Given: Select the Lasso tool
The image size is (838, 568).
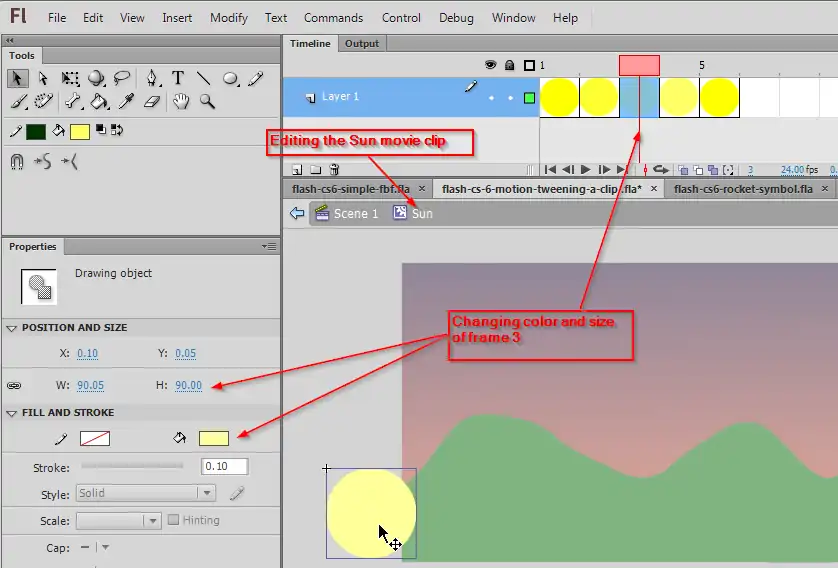Looking at the screenshot, I should (122, 78).
